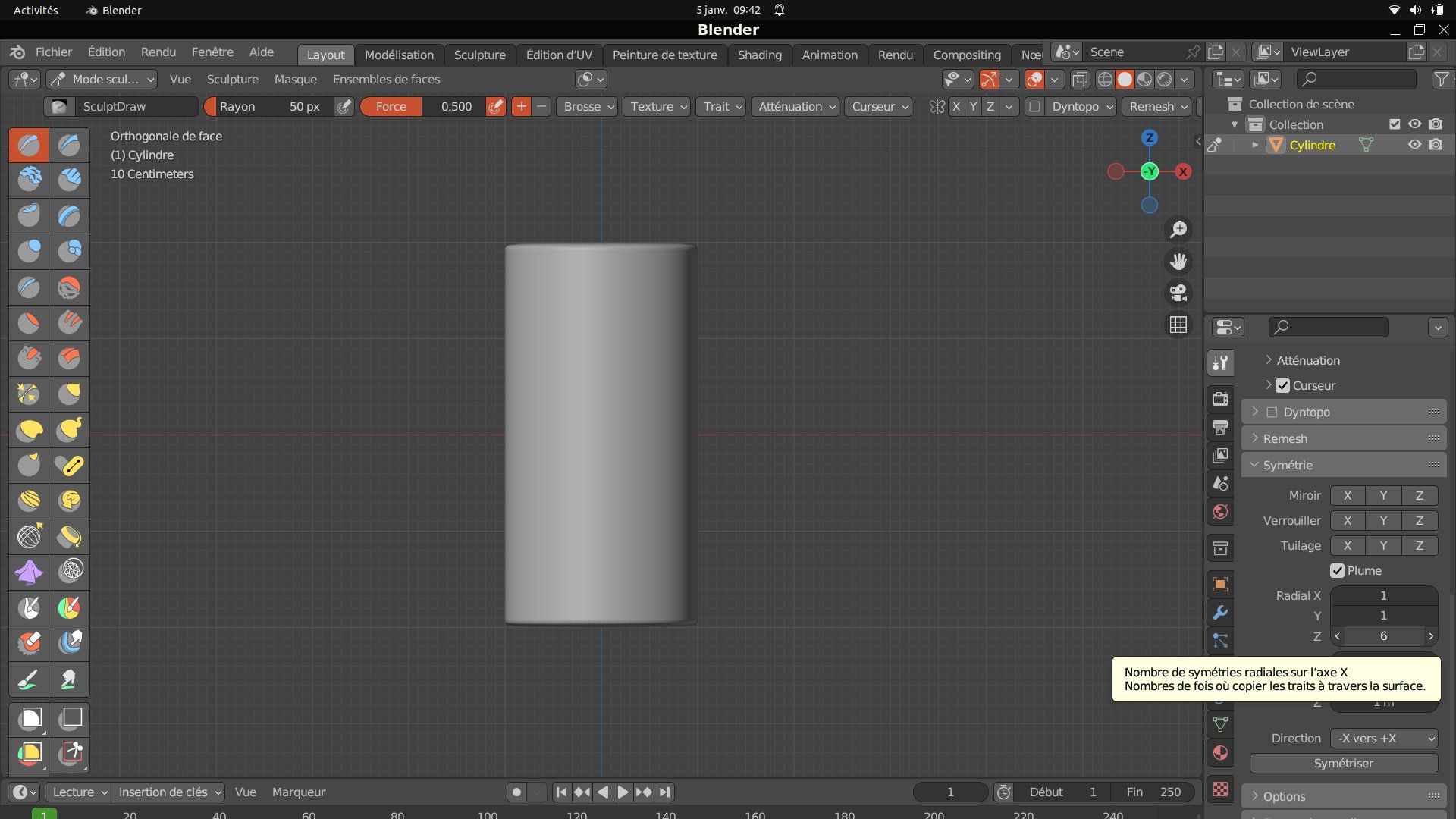Enable Miroir X symmetry button
Screen dimensions: 1456x819
tap(1347, 495)
